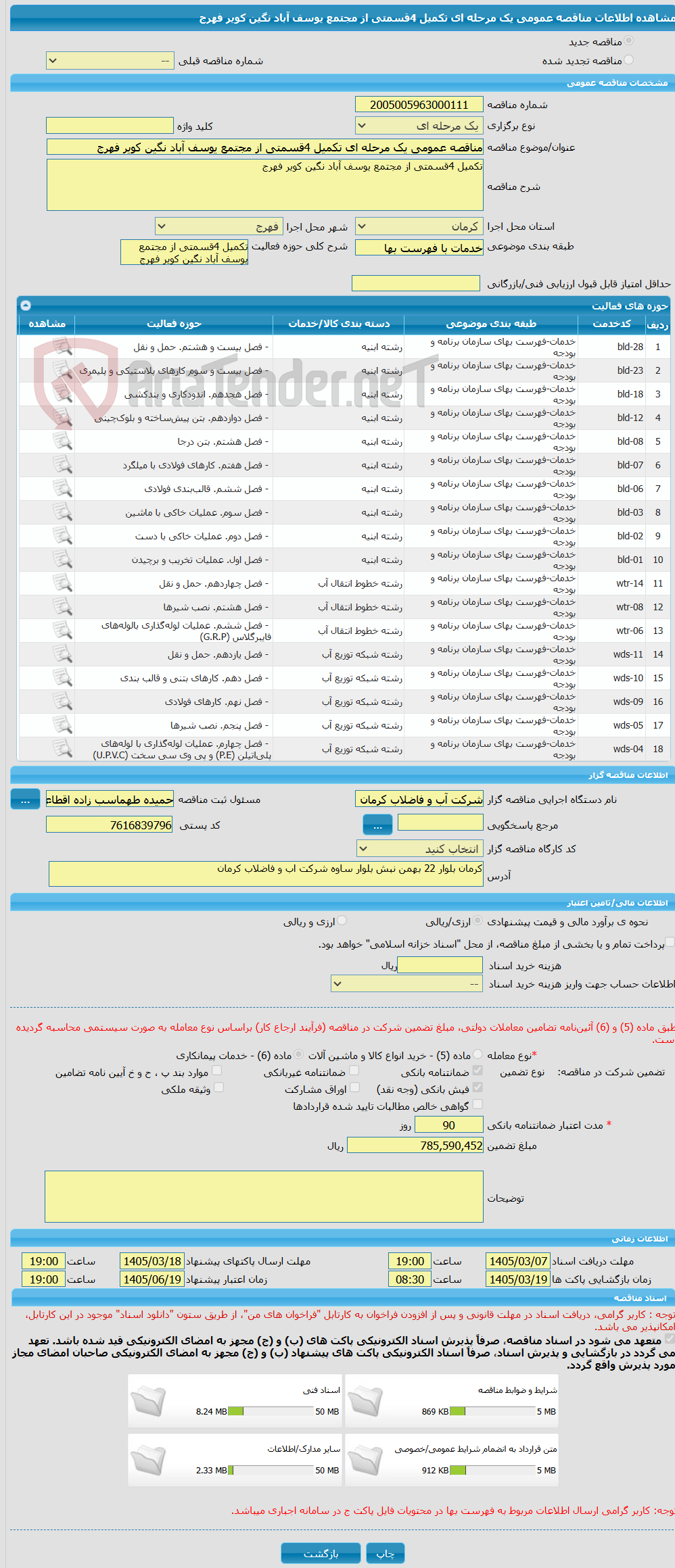Viewport: 675px width, 1568px height.
Task: Toggle اسناد خزانه اسلامی payment checkbox
Action: 670,942
